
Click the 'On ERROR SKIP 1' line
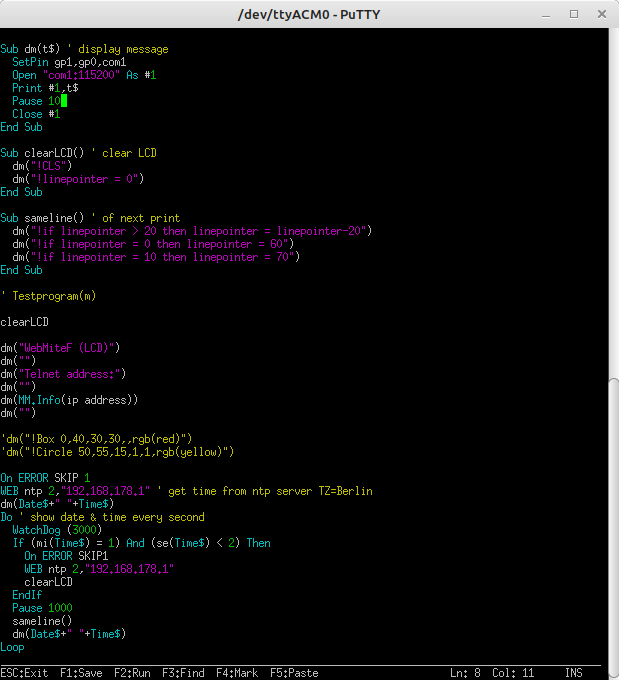pos(45,478)
